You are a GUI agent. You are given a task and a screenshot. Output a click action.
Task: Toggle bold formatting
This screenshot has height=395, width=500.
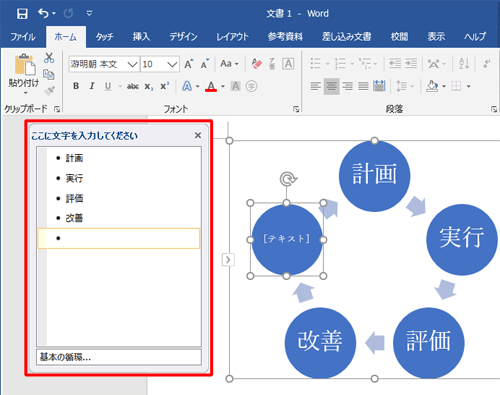tap(76, 86)
